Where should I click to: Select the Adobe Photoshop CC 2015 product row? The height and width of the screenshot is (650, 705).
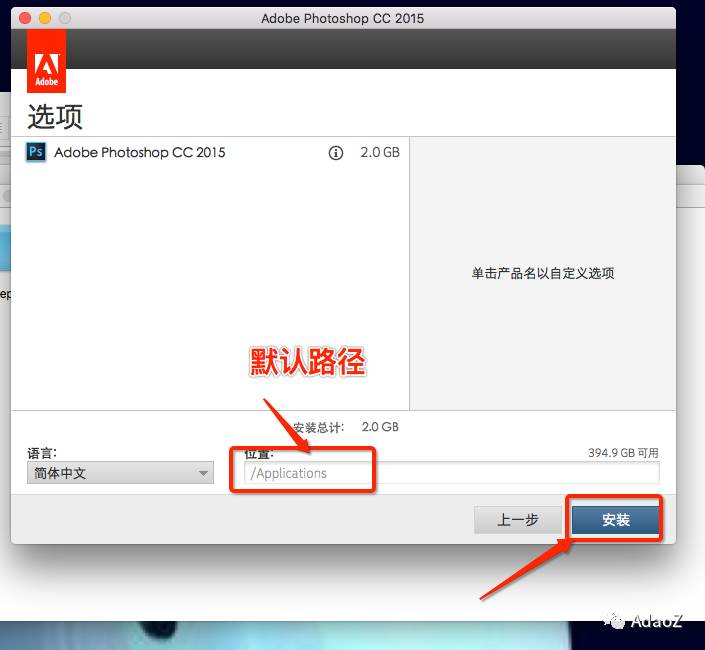pyautogui.click(x=140, y=153)
